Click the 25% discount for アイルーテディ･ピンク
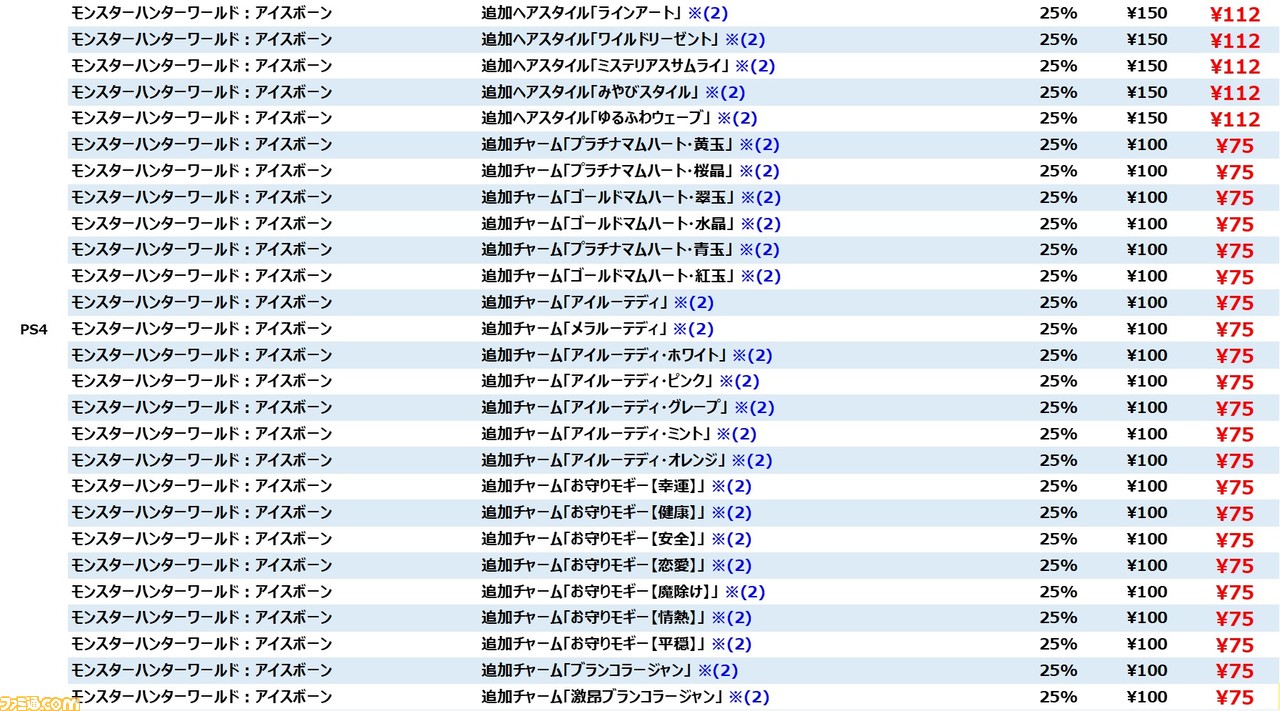The image size is (1280, 711). tap(1058, 381)
